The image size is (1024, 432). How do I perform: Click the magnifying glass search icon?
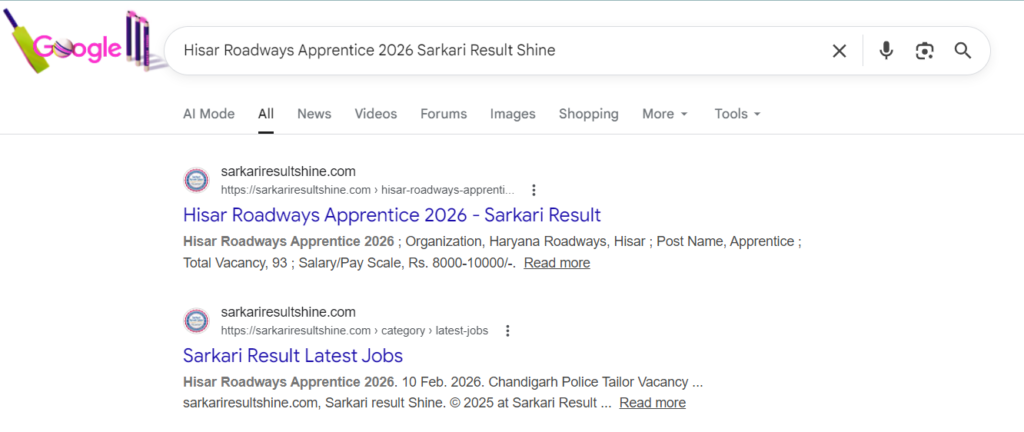(x=963, y=51)
